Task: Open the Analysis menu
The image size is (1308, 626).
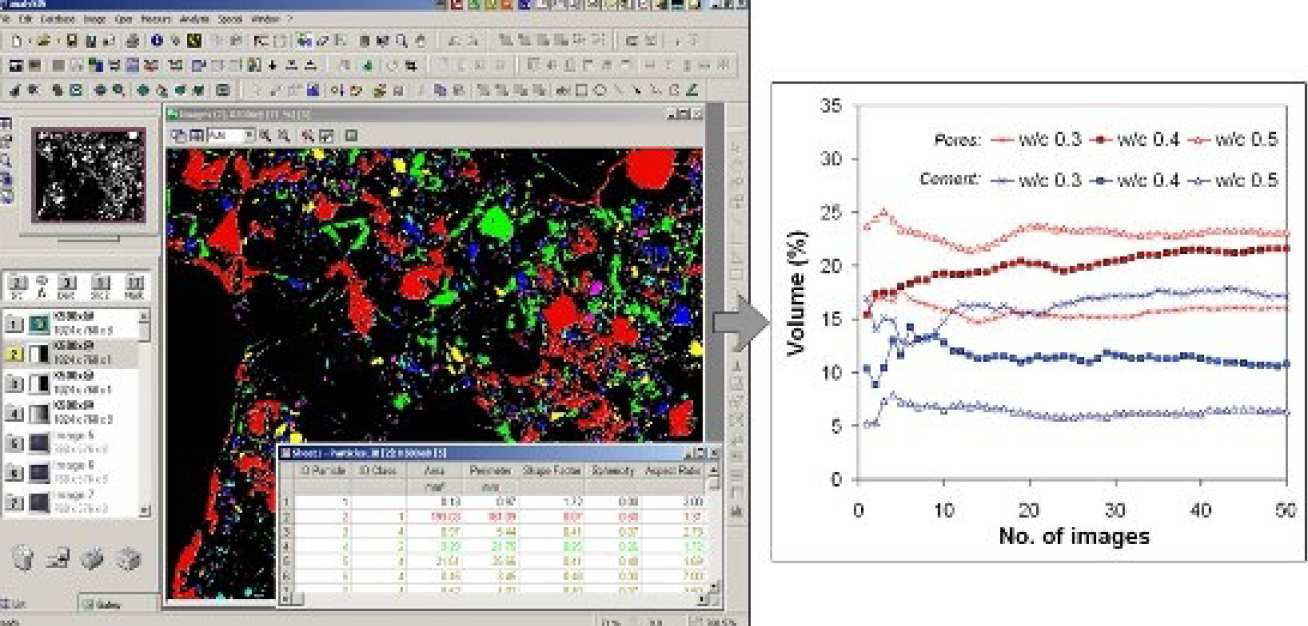Action: pyautogui.click(x=195, y=19)
